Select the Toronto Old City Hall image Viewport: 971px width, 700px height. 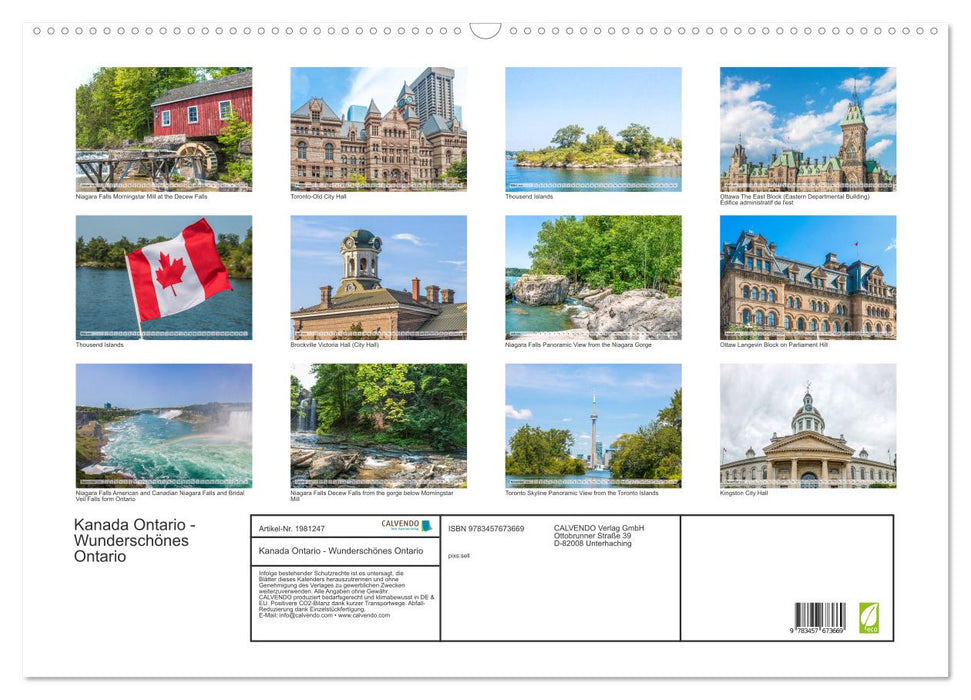coord(377,128)
